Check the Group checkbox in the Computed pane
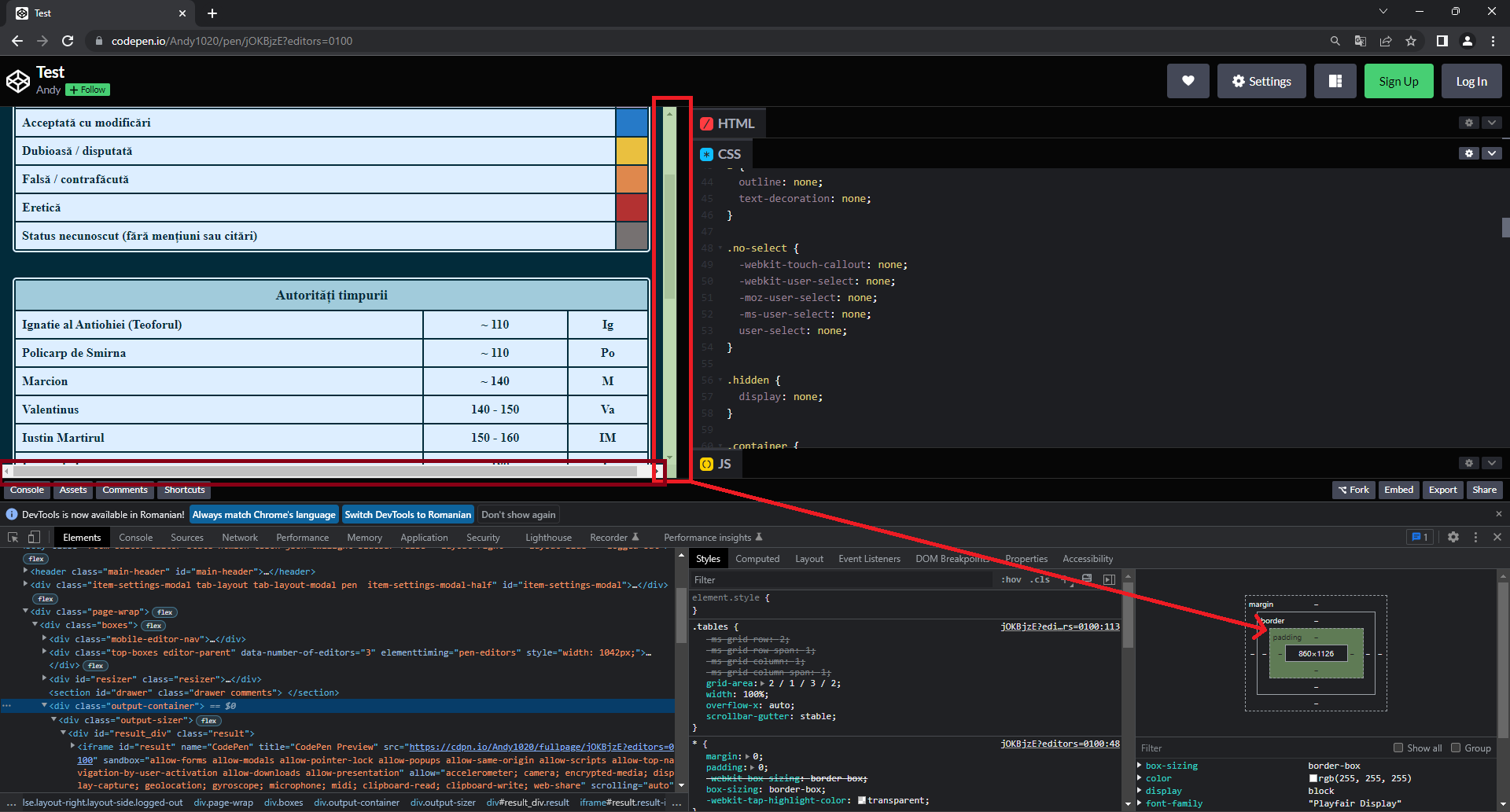1510x812 pixels. (1456, 748)
